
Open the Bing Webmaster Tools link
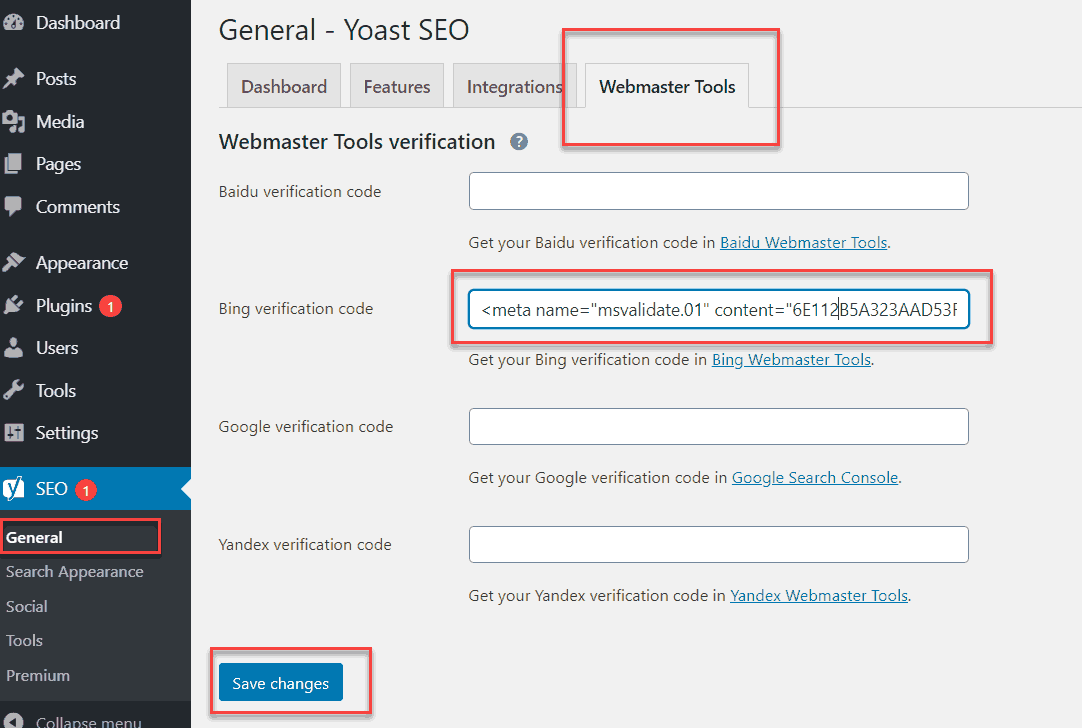click(x=791, y=359)
